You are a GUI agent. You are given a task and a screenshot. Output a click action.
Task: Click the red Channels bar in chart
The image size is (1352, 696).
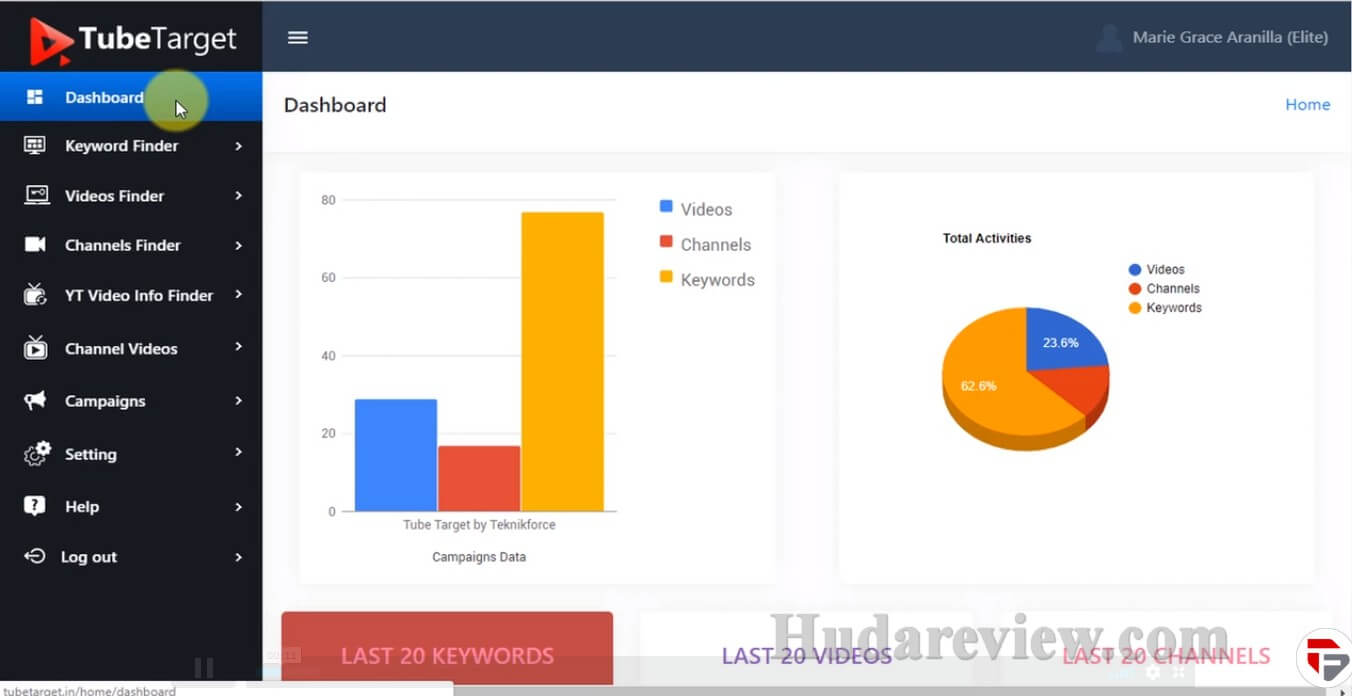[x=479, y=478]
